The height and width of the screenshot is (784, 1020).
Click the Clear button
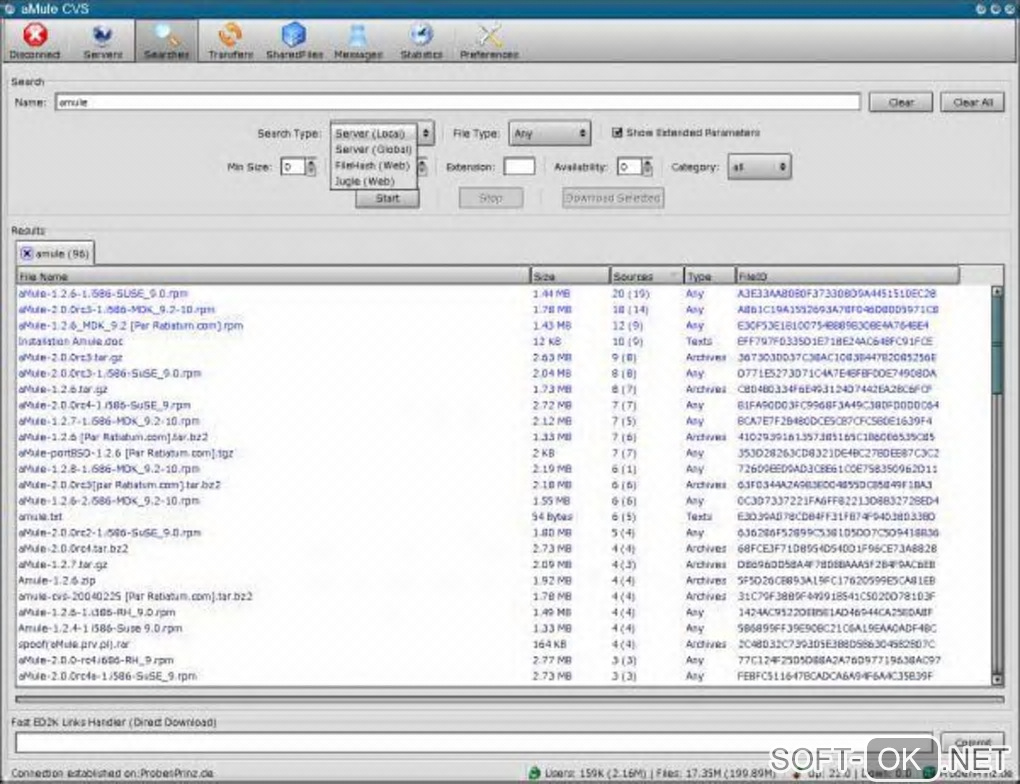(x=901, y=102)
